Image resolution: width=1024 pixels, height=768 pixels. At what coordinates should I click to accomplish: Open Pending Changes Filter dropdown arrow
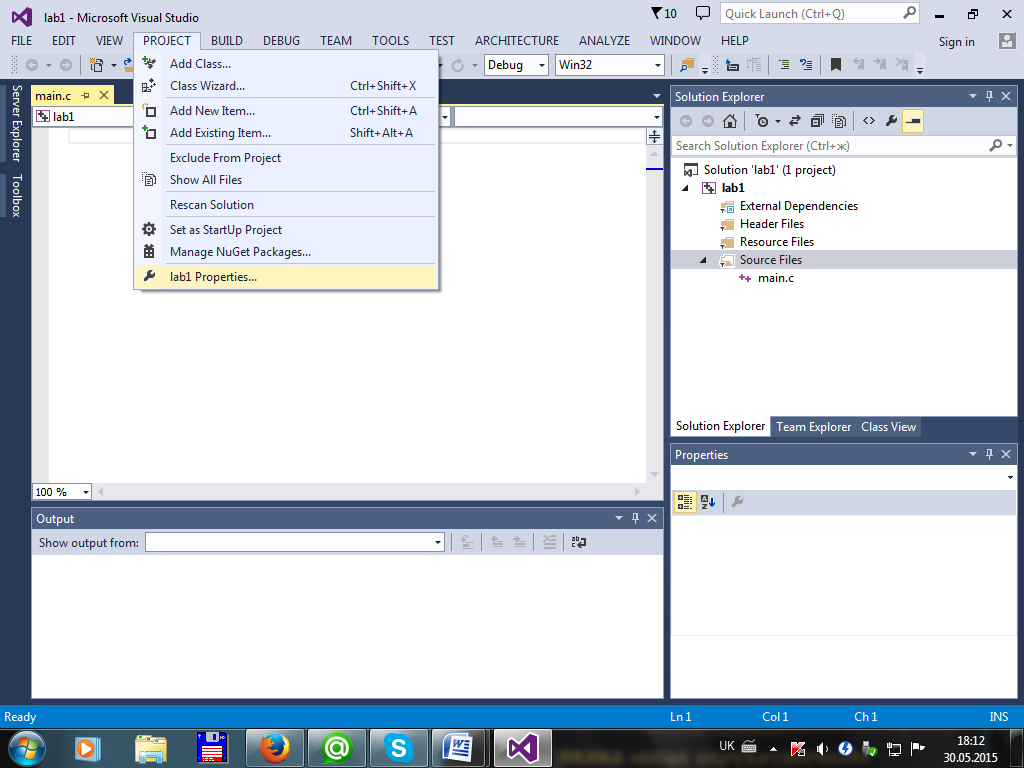[x=777, y=121]
